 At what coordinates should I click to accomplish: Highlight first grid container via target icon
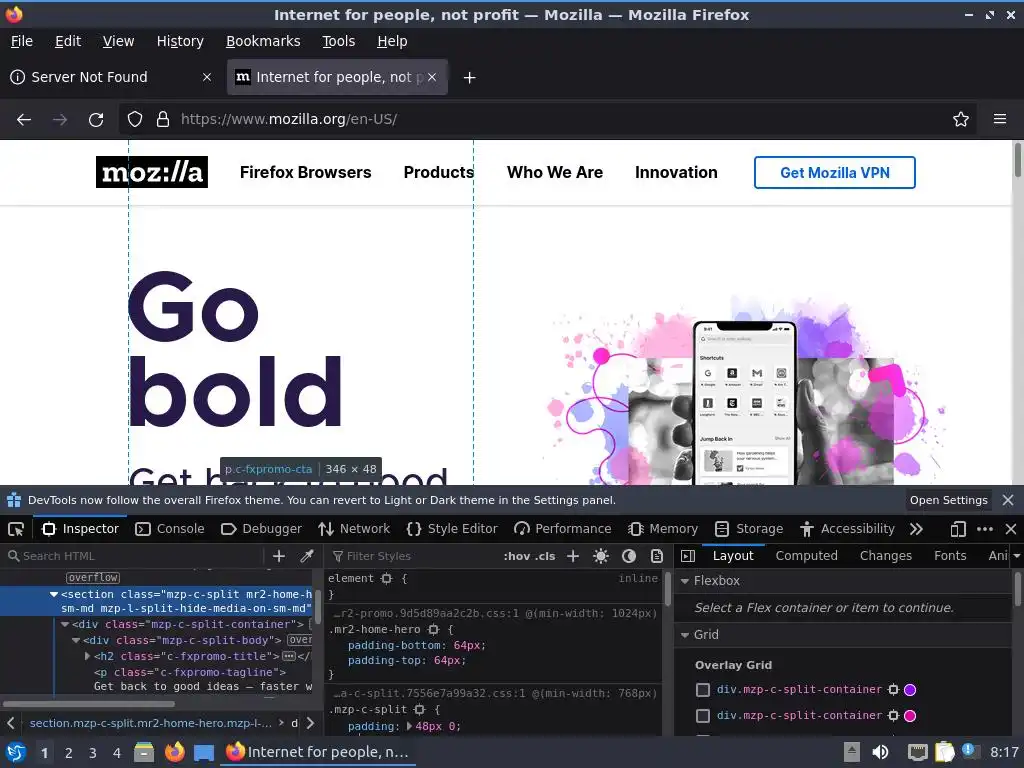pyautogui.click(x=893, y=690)
